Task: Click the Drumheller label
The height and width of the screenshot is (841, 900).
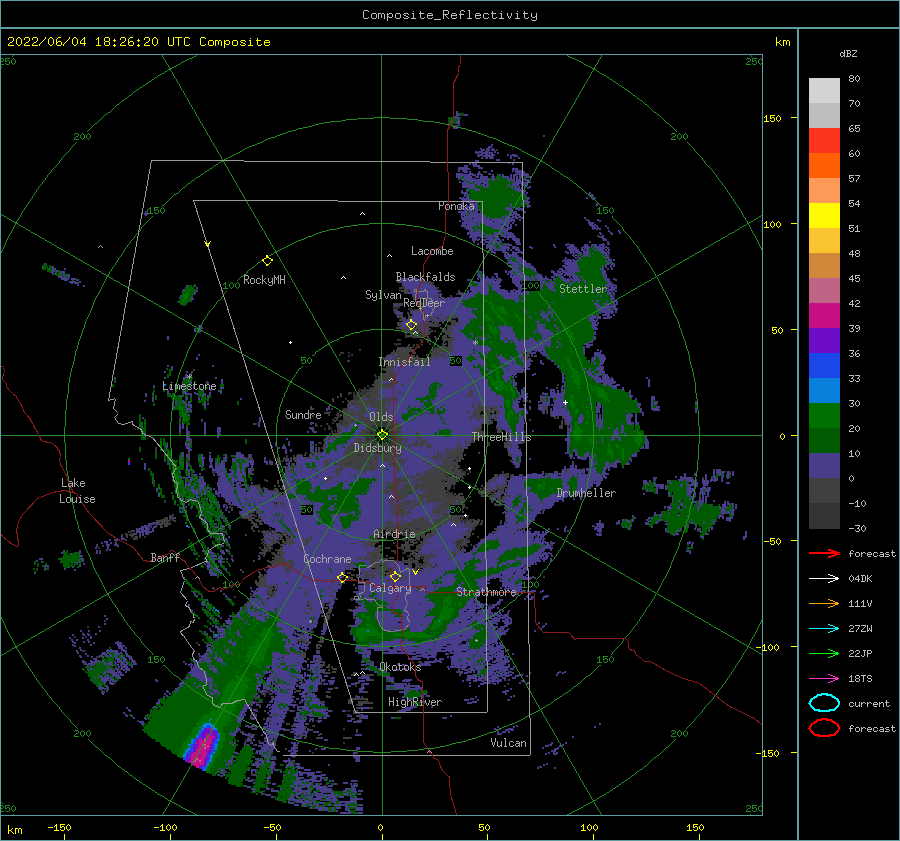Action: tap(586, 493)
